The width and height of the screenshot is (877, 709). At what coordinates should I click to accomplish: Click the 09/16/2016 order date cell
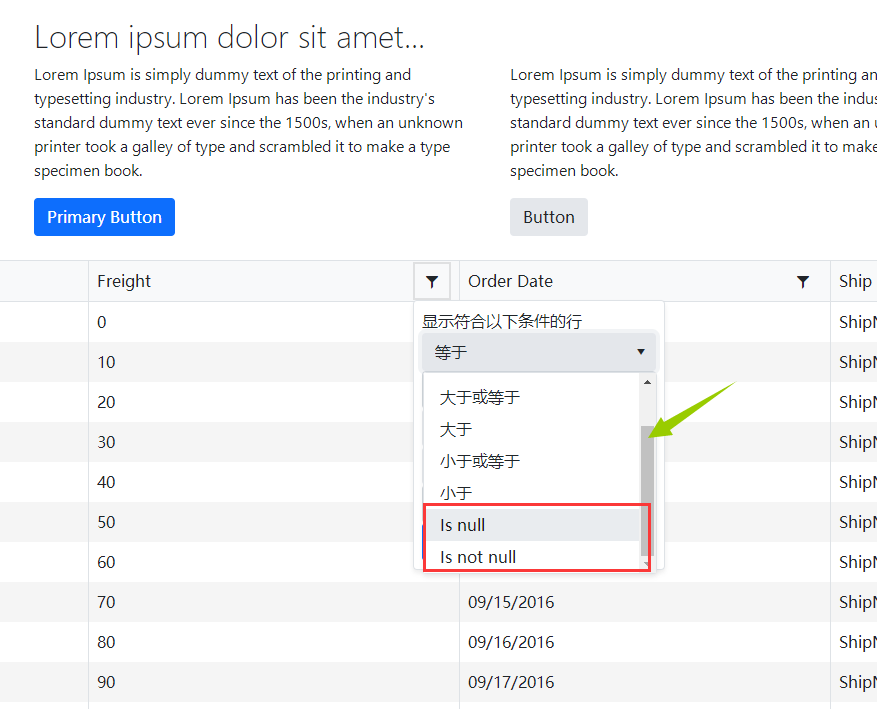(511, 642)
